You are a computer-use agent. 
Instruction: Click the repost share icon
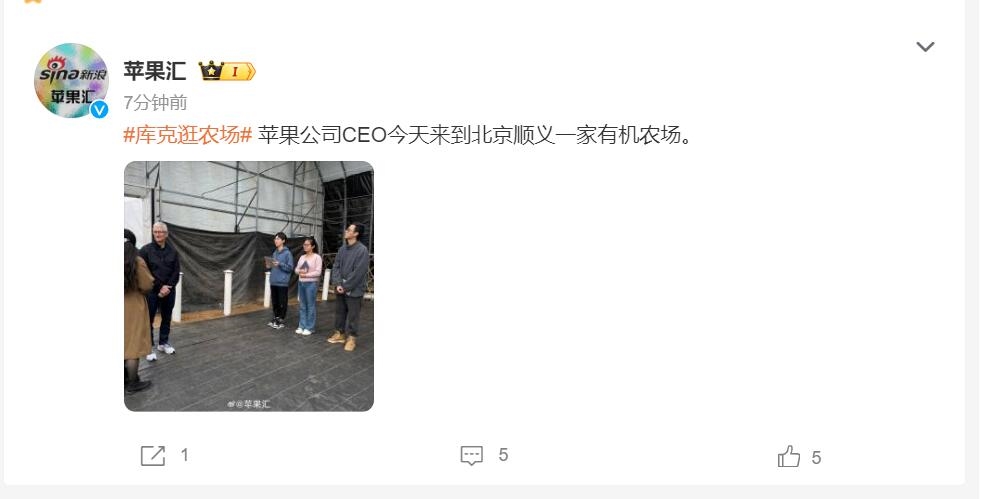(153, 456)
